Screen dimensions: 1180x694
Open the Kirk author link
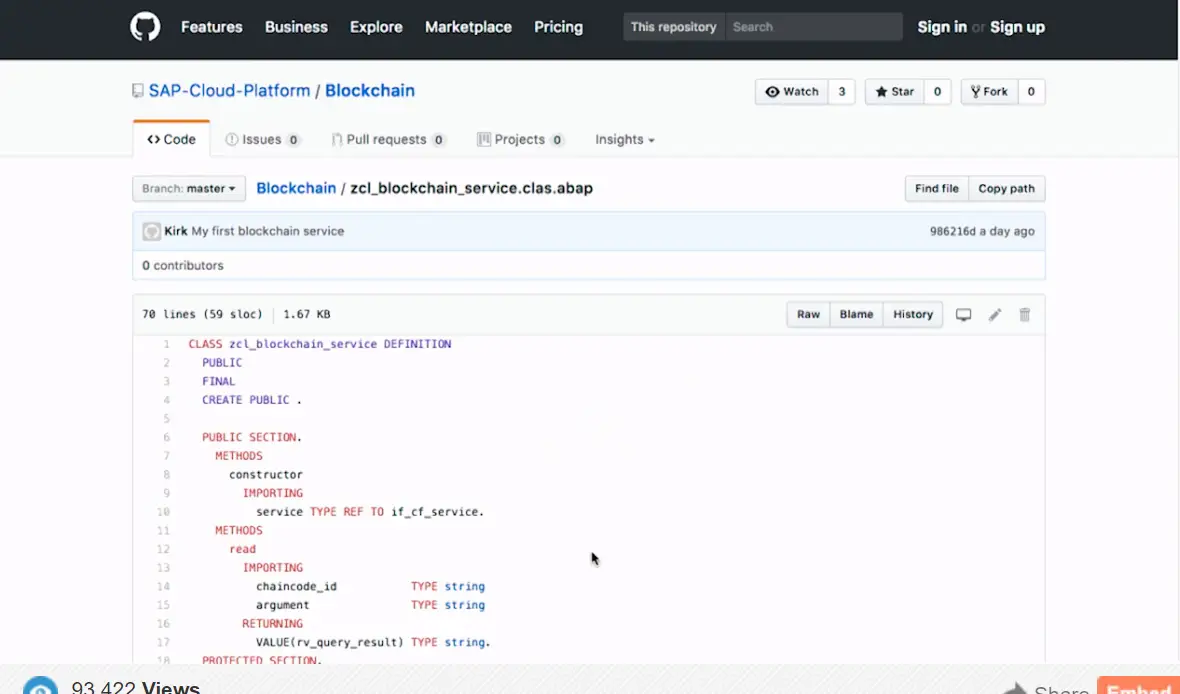175,231
